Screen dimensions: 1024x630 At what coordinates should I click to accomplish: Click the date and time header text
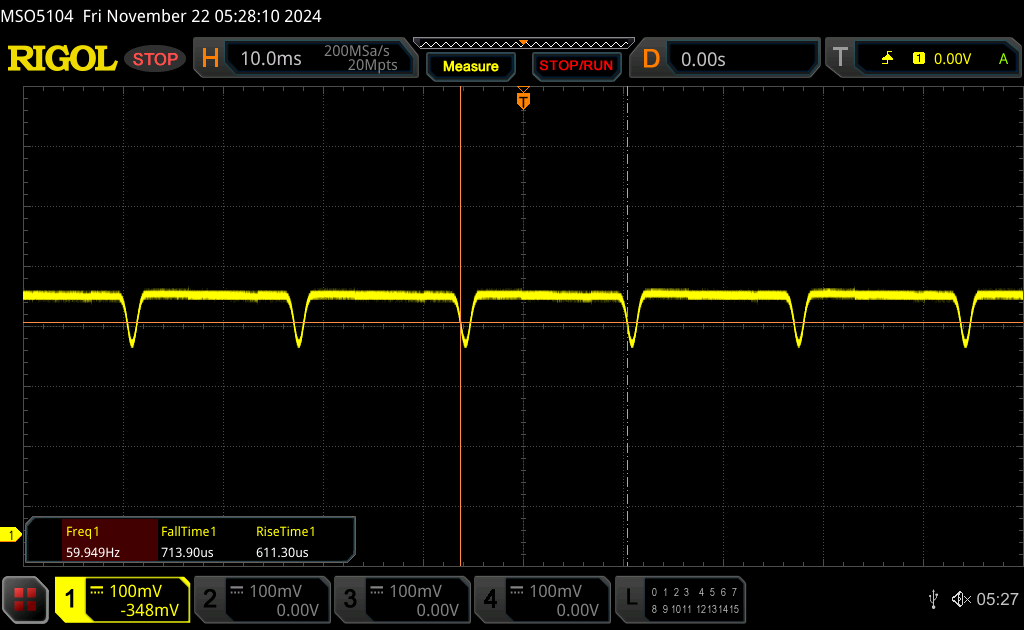tap(202, 16)
